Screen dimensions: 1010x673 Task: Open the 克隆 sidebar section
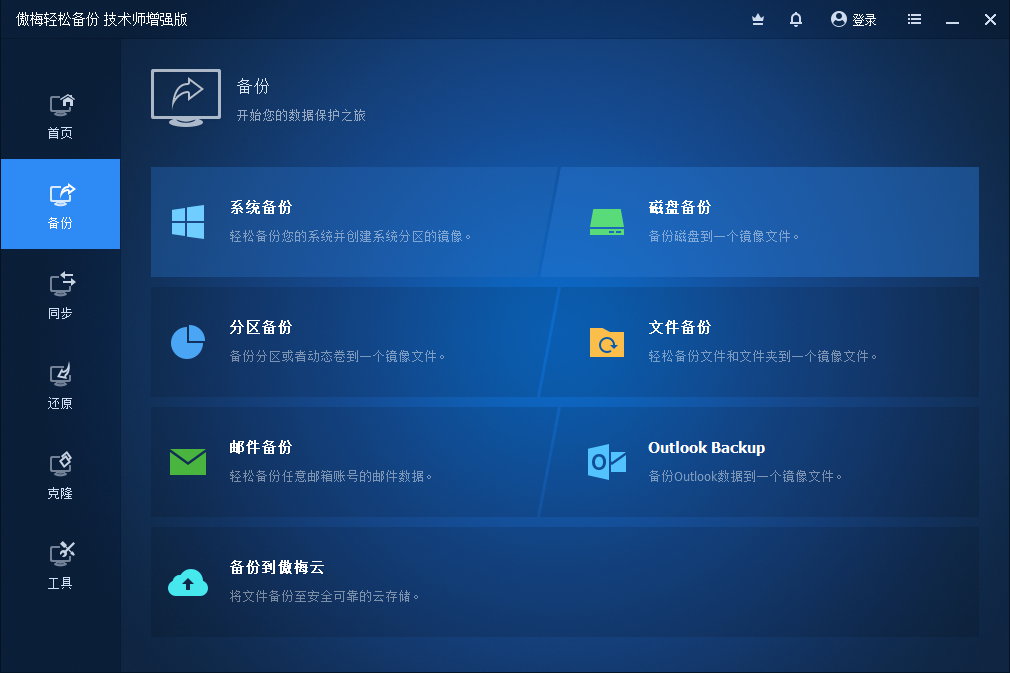60,475
